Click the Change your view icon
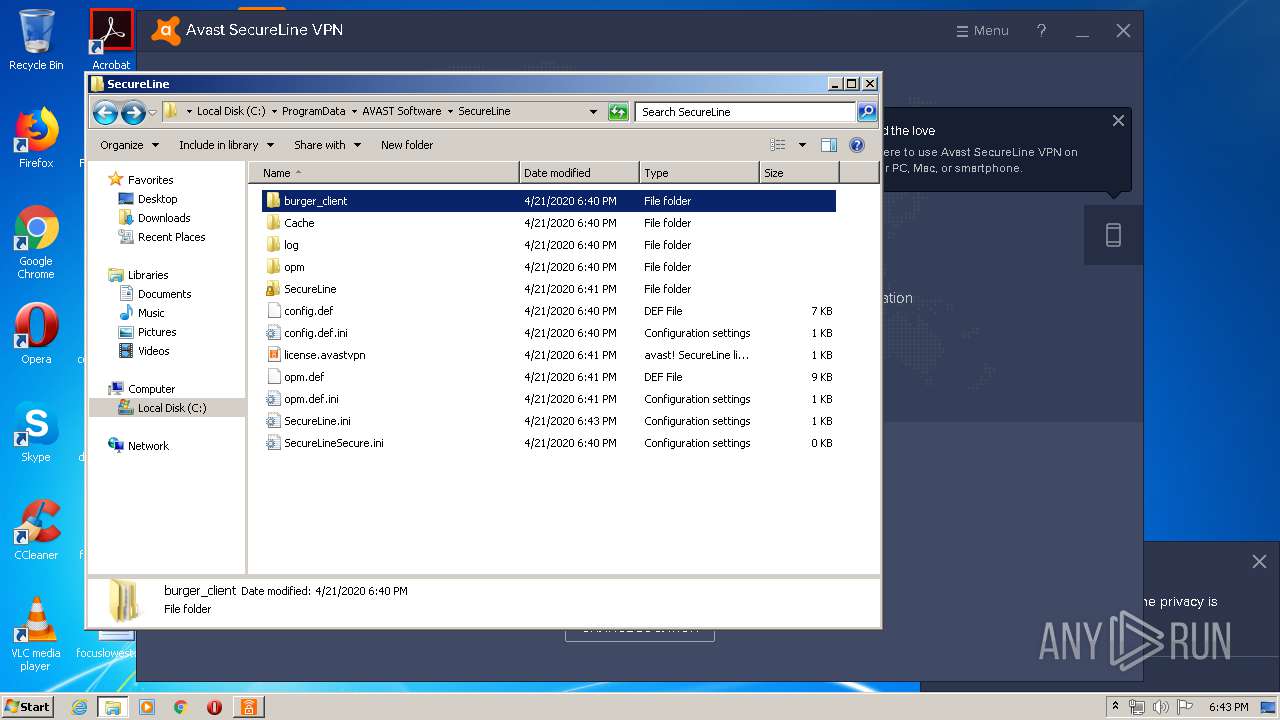Image resolution: width=1280 pixels, height=720 pixels. pyautogui.click(x=778, y=145)
